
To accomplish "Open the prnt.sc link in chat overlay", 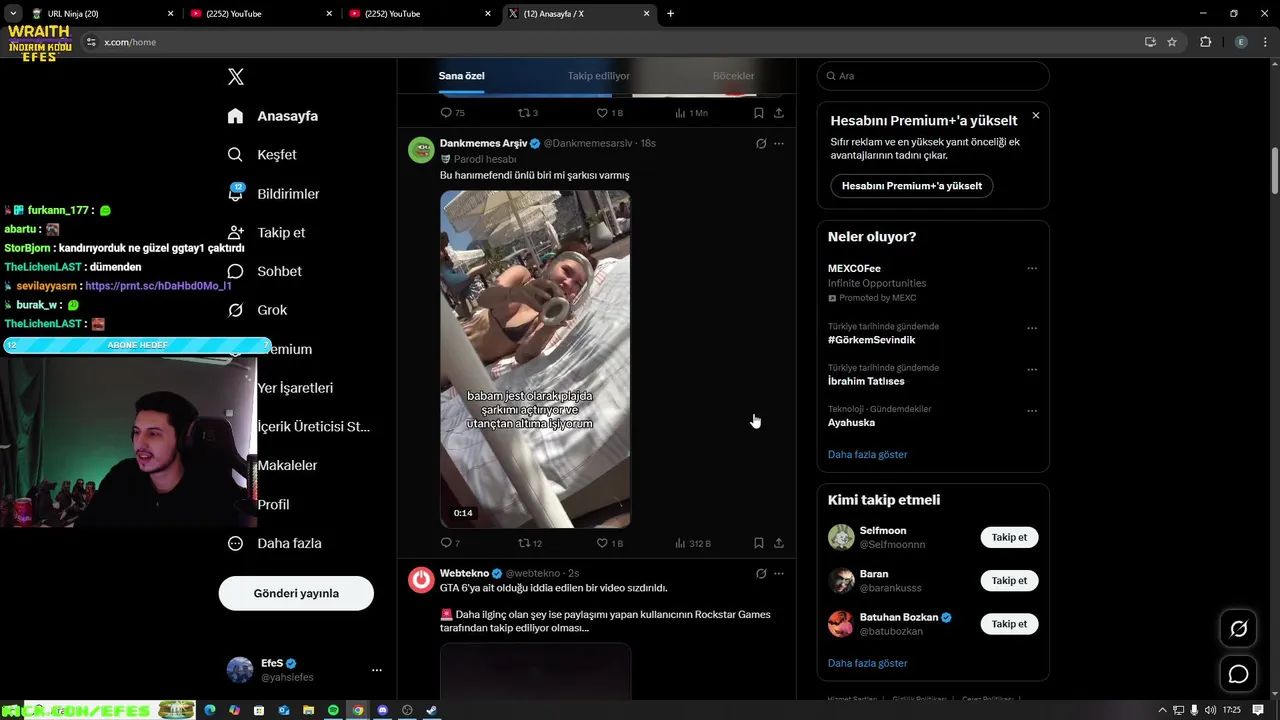I will pyautogui.click(x=158, y=286).
